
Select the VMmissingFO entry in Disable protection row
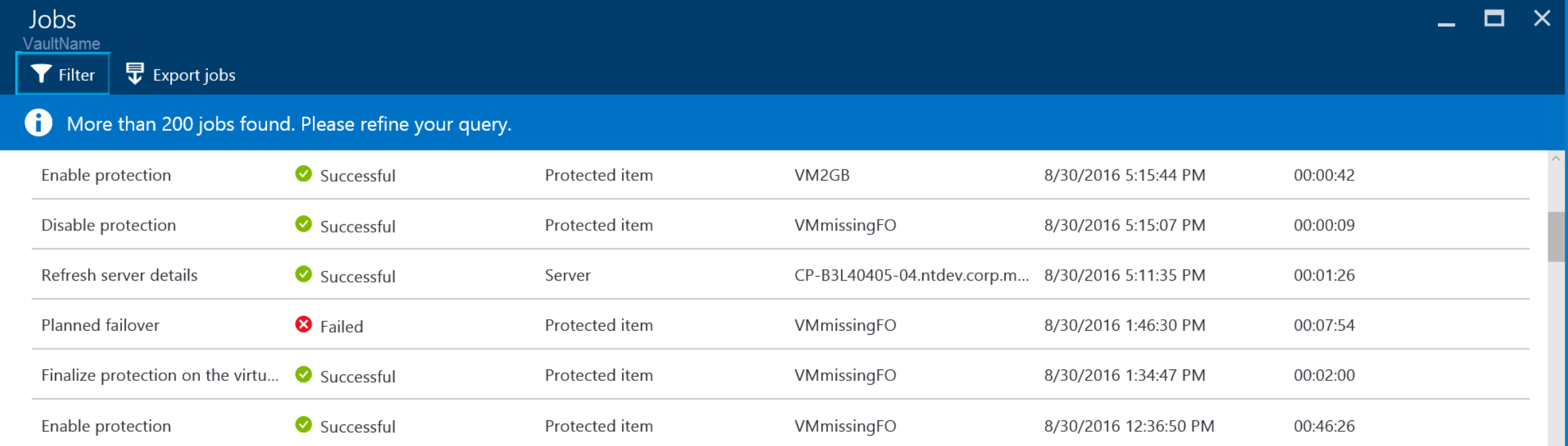click(845, 224)
